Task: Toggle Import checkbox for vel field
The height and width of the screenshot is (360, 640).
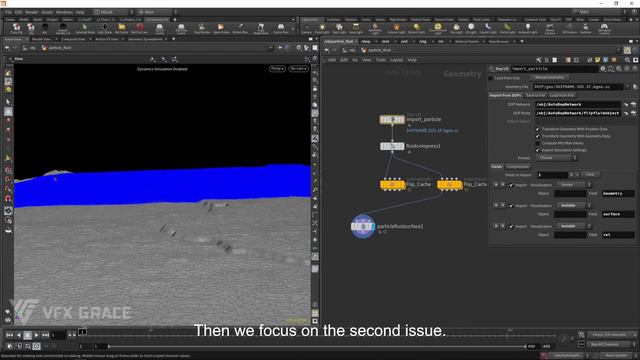Action: click(511, 227)
